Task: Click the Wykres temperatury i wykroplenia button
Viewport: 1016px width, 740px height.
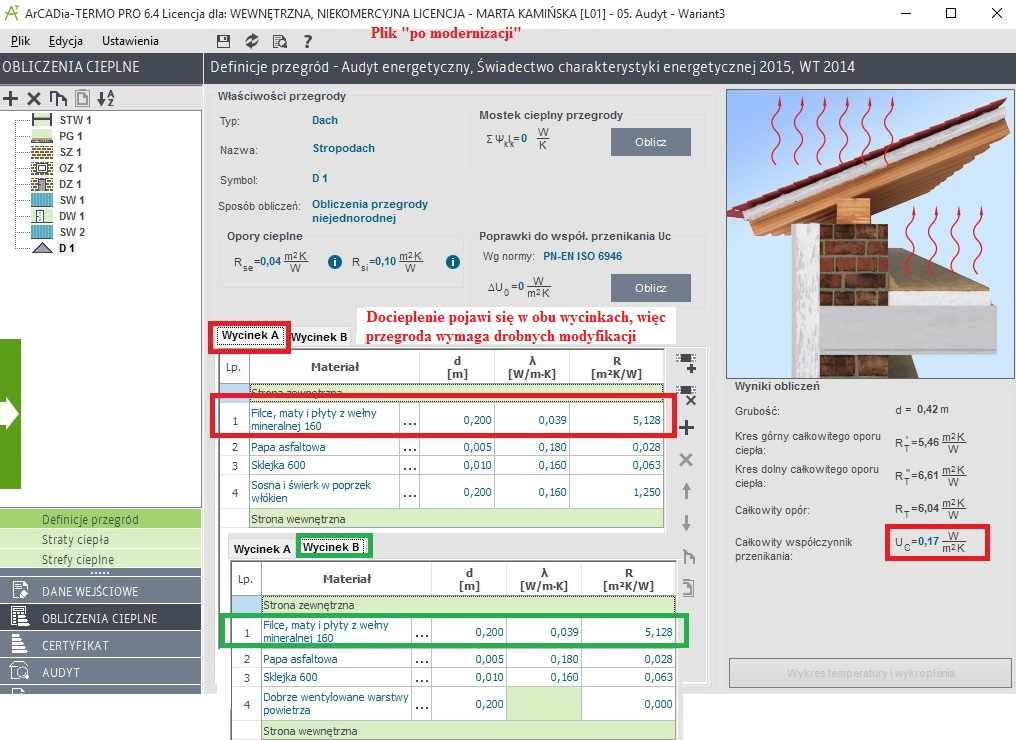Action: pyautogui.click(x=870, y=673)
